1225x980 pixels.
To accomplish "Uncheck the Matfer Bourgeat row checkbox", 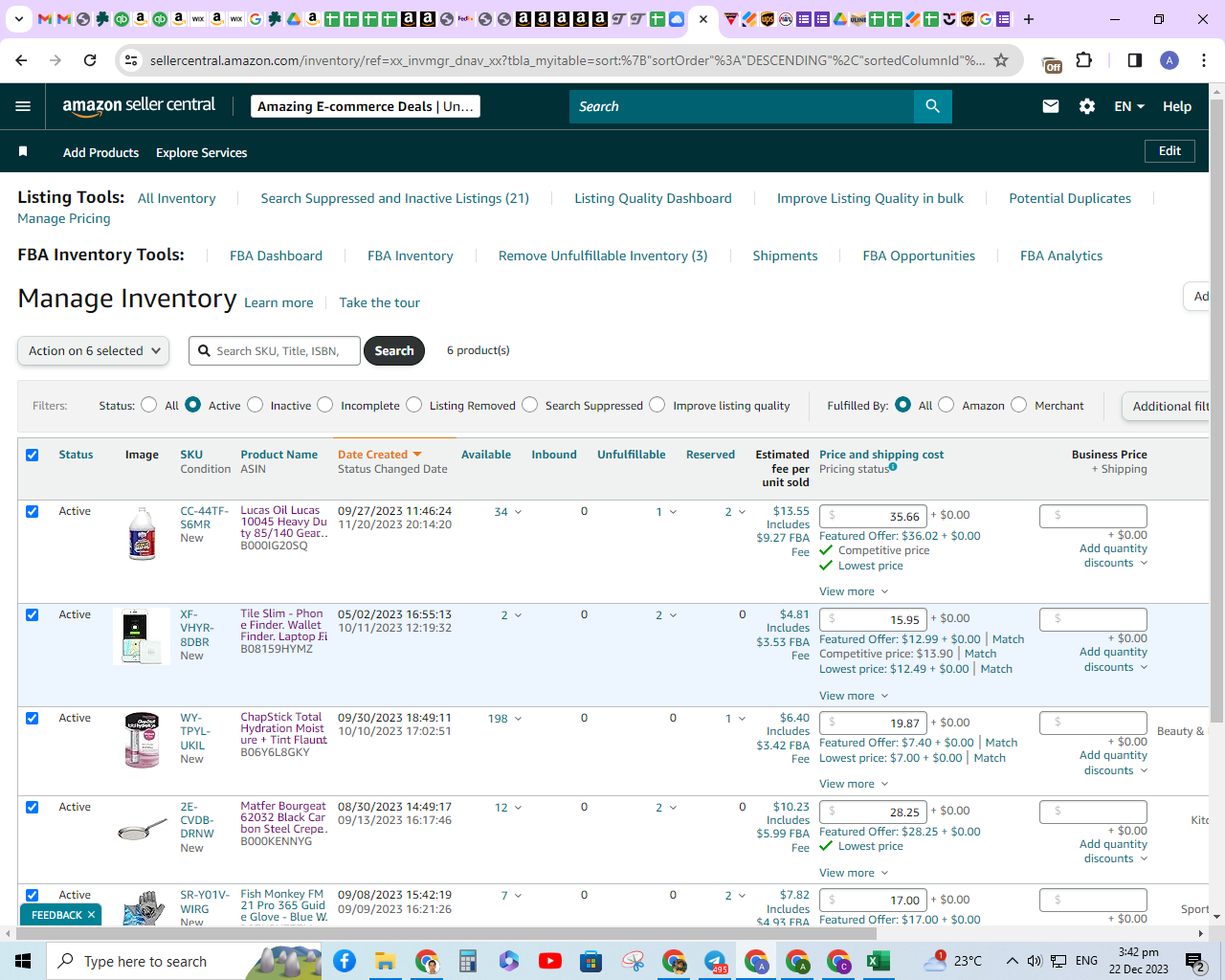I will point(33,807).
